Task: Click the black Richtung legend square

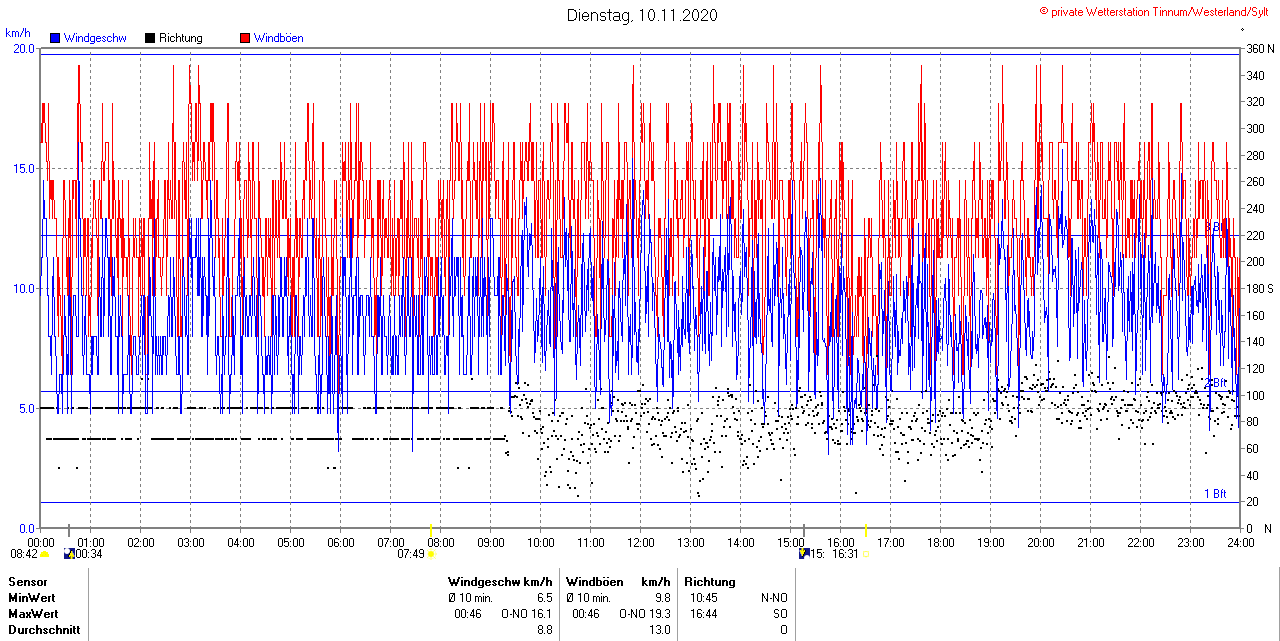Action: click(x=150, y=38)
